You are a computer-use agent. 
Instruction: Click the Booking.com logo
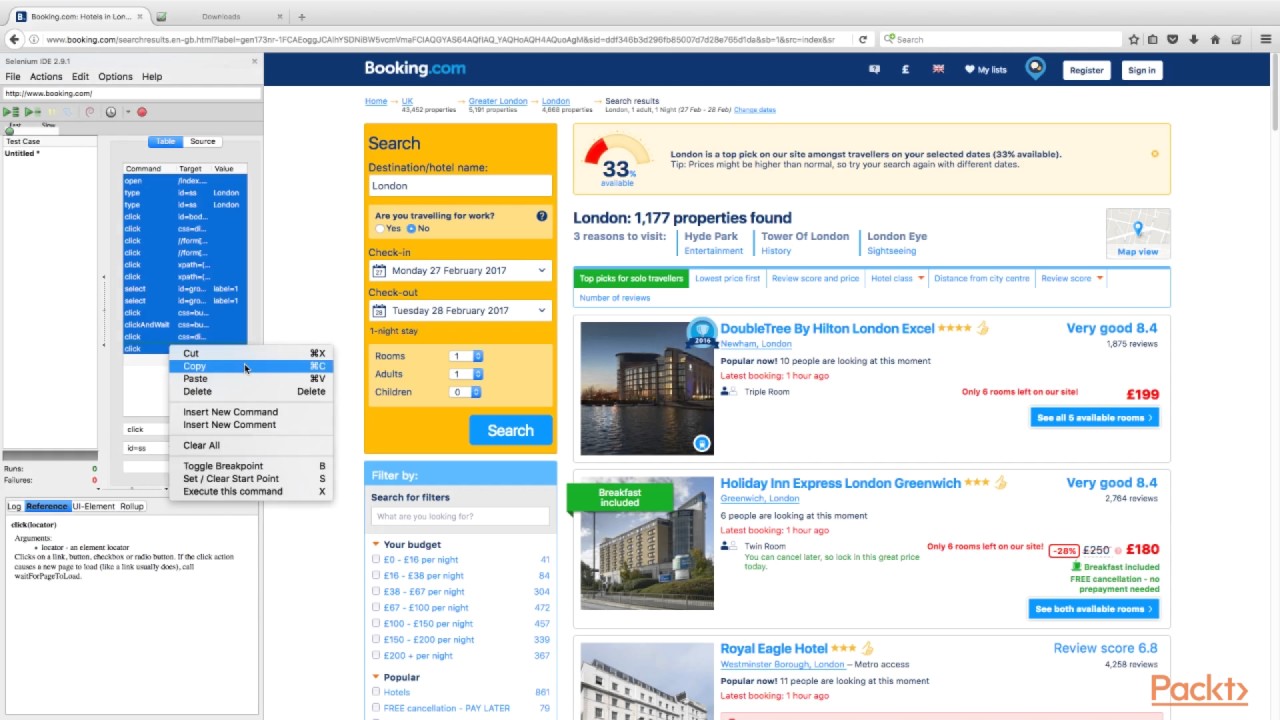pyautogui.click(x=415, y=69)
